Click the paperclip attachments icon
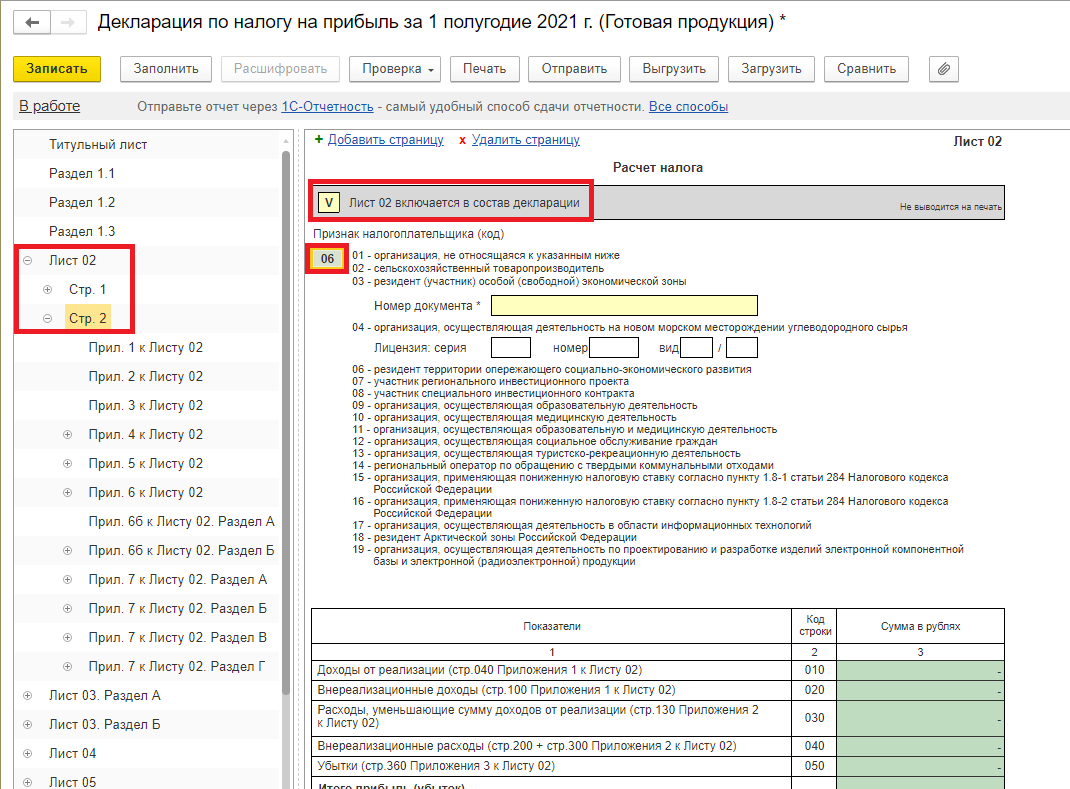This screenshot has height=789, width=1070. 944,69
